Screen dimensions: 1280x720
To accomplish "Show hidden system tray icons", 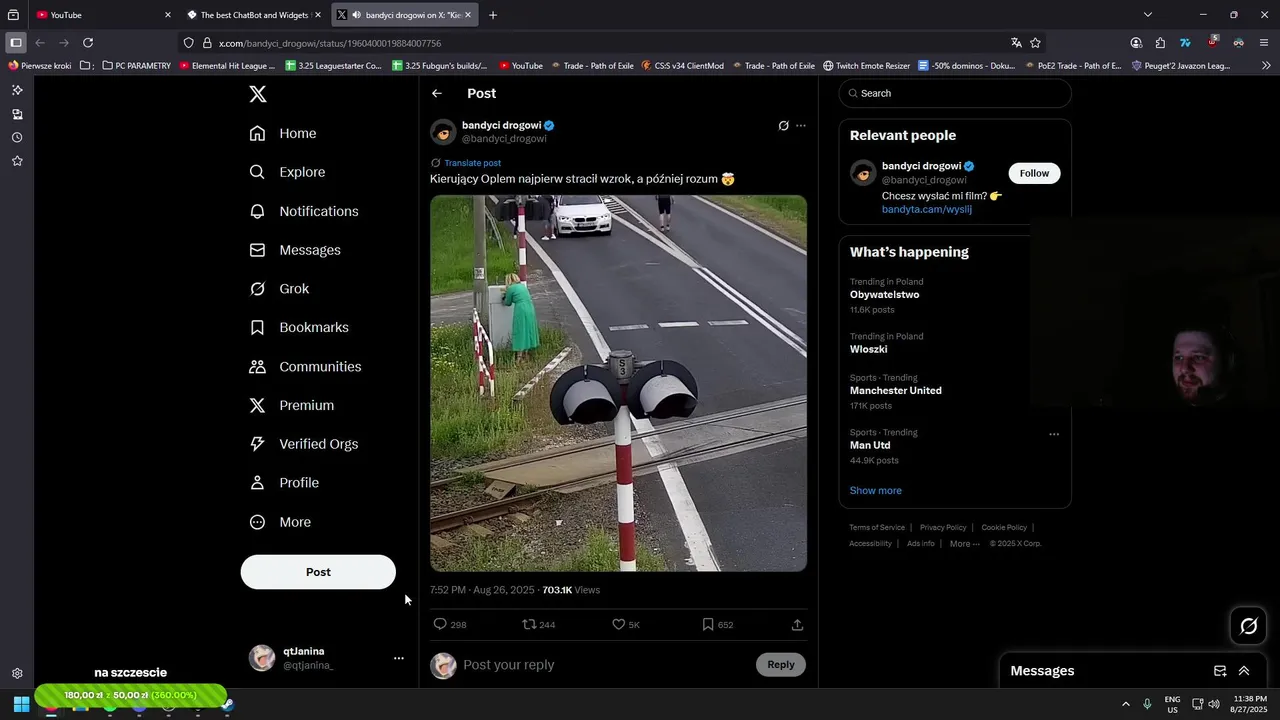I will pyautogui.click(x=1125, y=704).
